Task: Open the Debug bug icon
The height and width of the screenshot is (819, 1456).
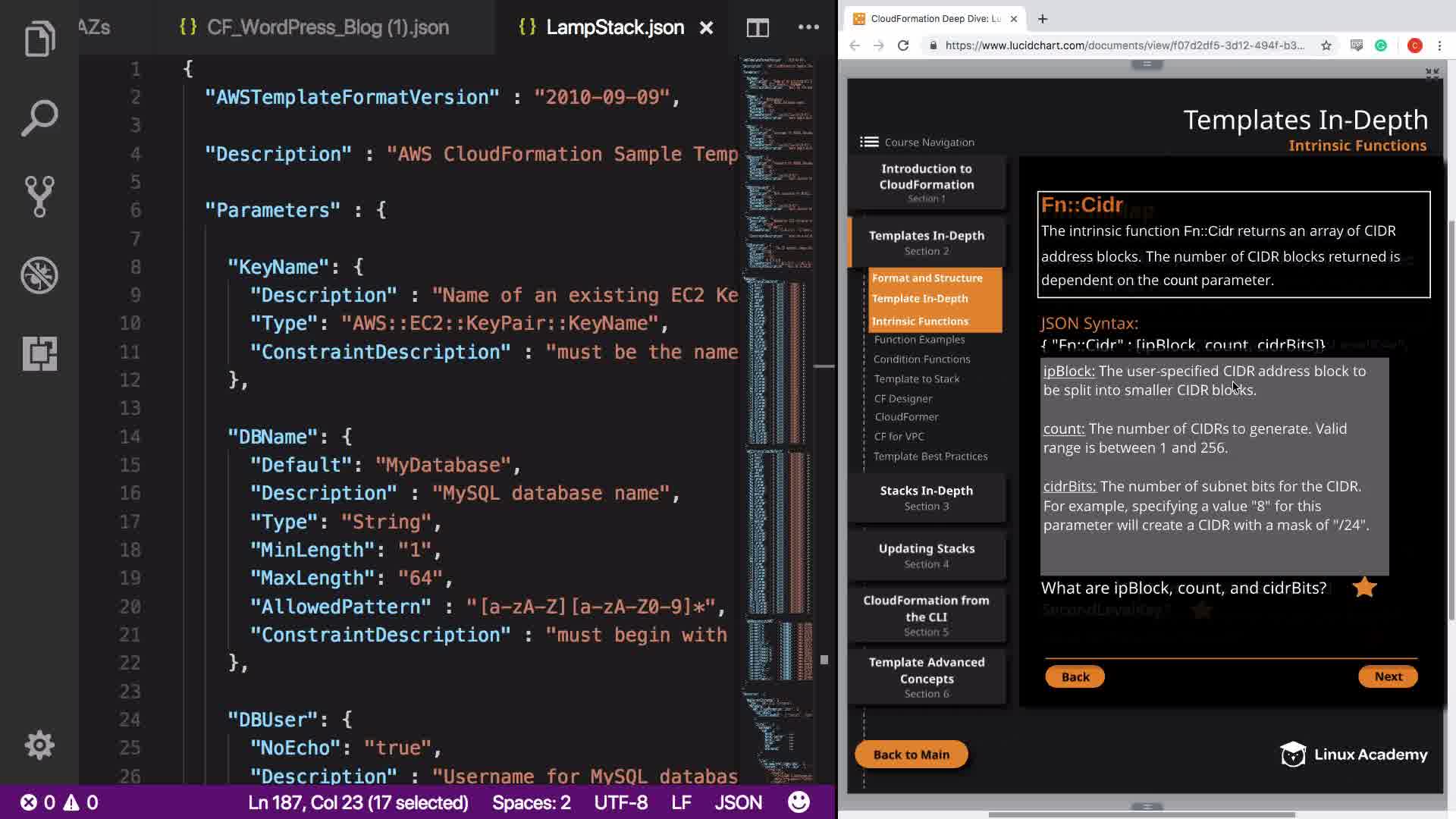Action: 39,275
